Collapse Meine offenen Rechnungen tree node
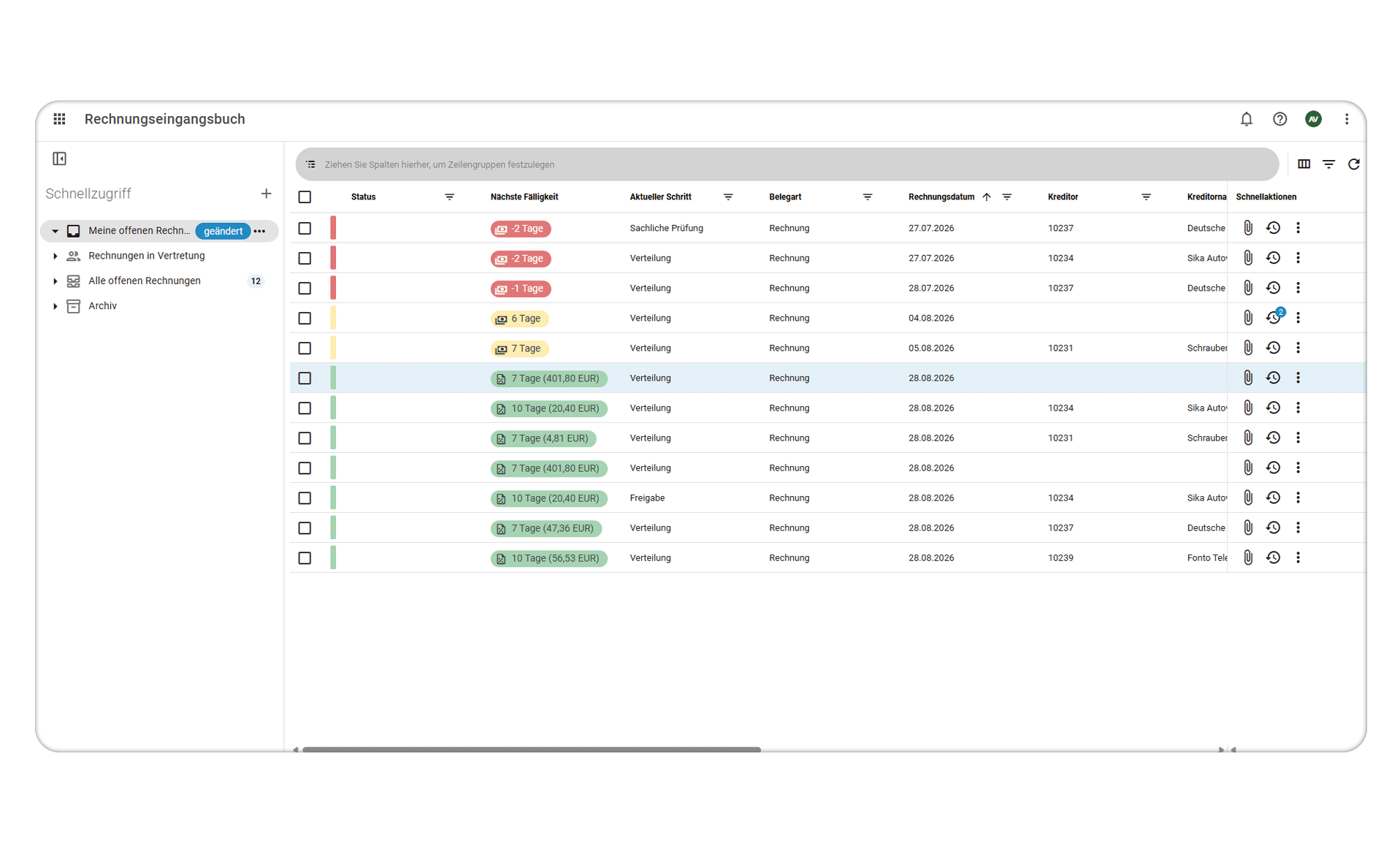1400x854 pixels. pyautogui.click(x=55, y=231)
